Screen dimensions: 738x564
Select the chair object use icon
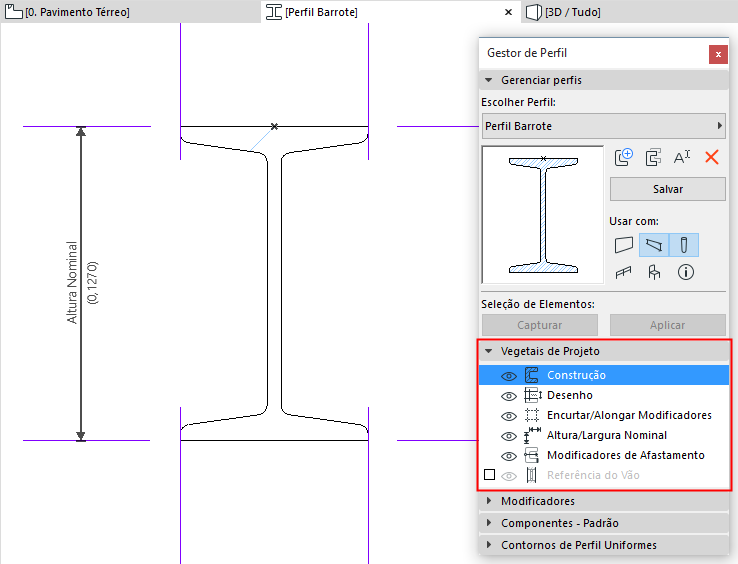click(654, 272)
